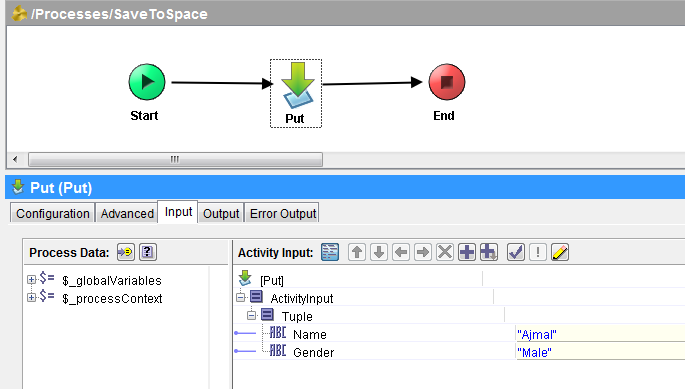Select $_globalVariables in Process Data

(x=112, y=281)
